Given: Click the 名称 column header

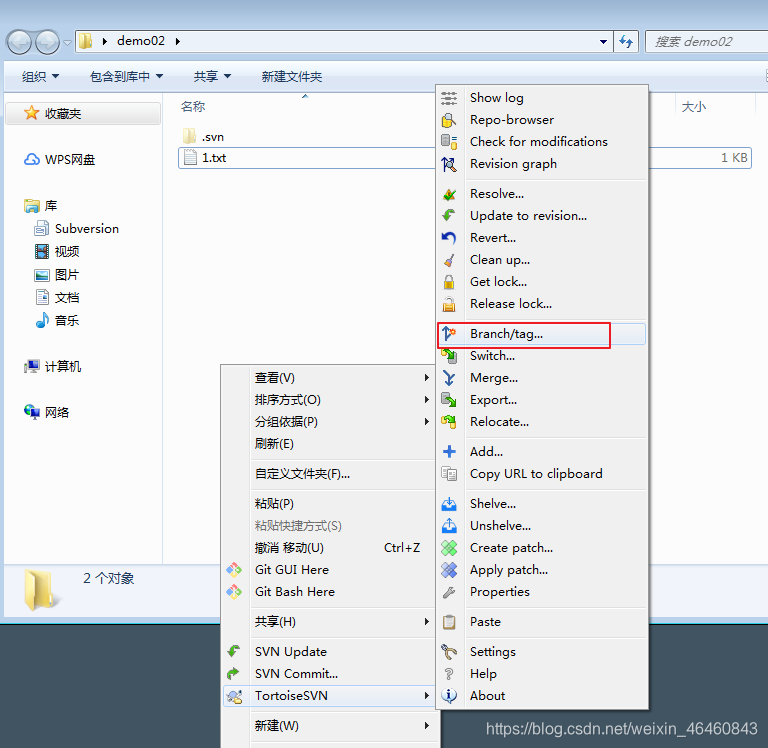Looking at the screenshot, I should coord(193,107).
